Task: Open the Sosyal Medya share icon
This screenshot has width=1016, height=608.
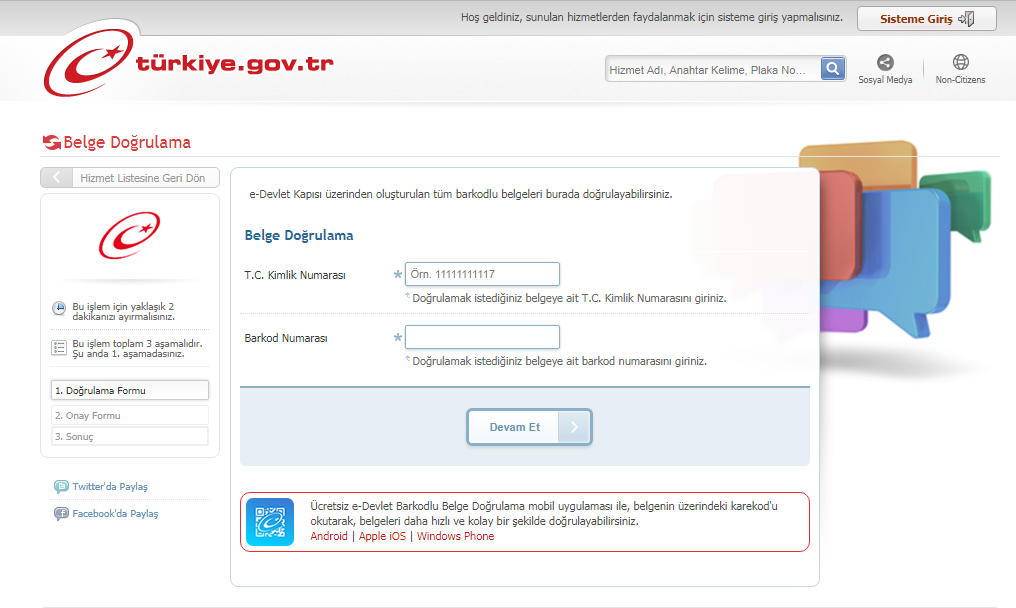Action: [885, 63]
